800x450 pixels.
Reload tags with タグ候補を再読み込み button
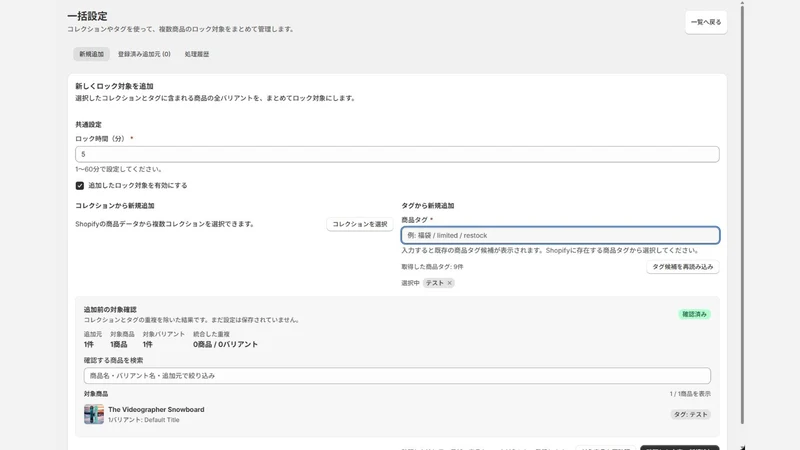(683, 267)
